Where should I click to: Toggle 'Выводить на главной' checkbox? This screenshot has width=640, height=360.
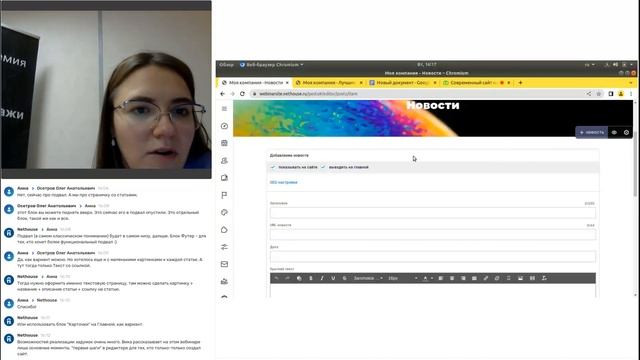pyautogui.click(x=323, y=167)
